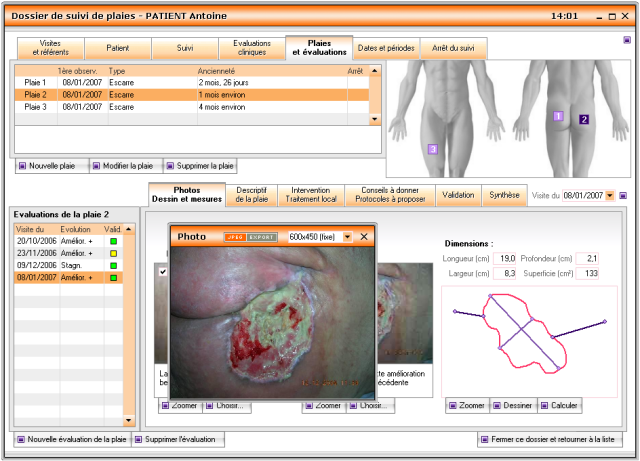Open the Dates et périodes tab
640x461 pixels.
[x=386, y=48]
